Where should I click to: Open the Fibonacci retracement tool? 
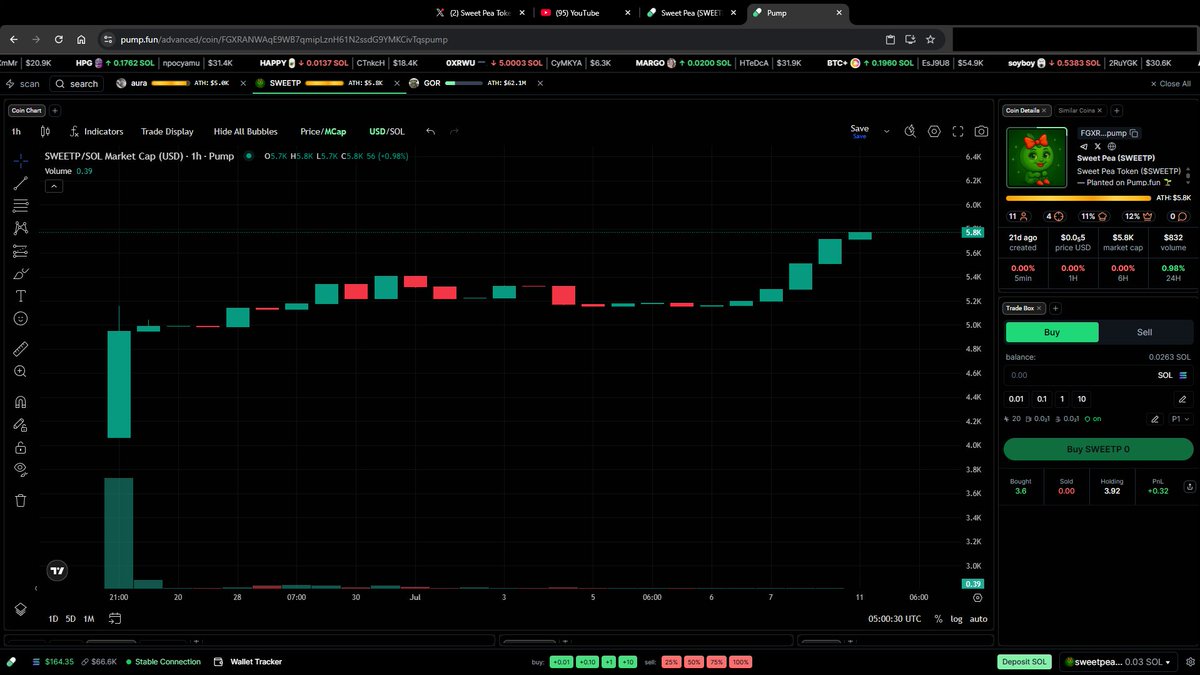pyautogui.click(x=20, y=205)
